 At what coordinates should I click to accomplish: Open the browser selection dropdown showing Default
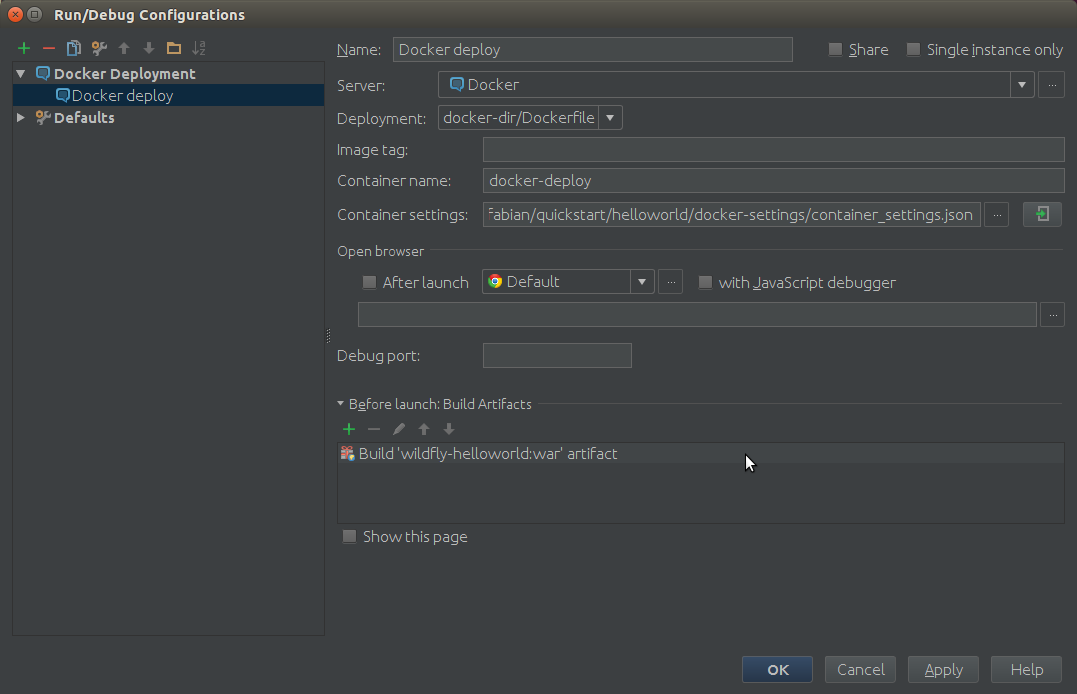tap(642, 282)
